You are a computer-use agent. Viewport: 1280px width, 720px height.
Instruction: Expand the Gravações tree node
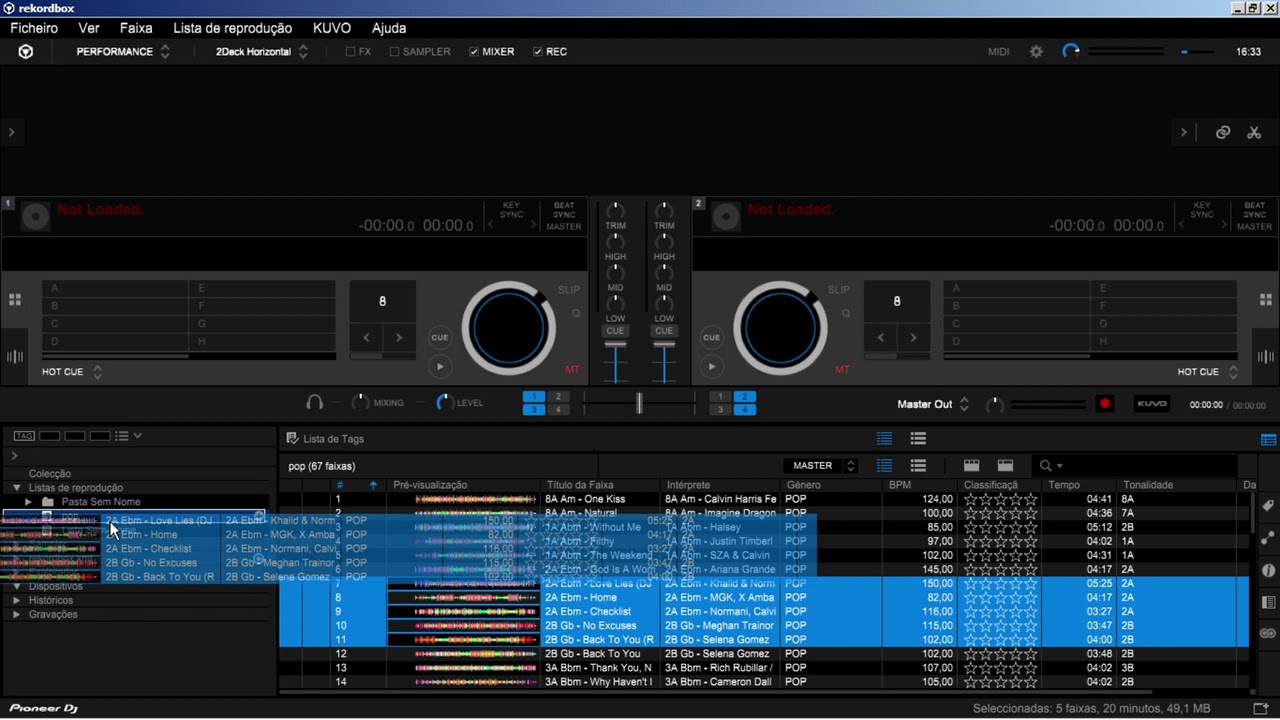(x=16, y=614)
